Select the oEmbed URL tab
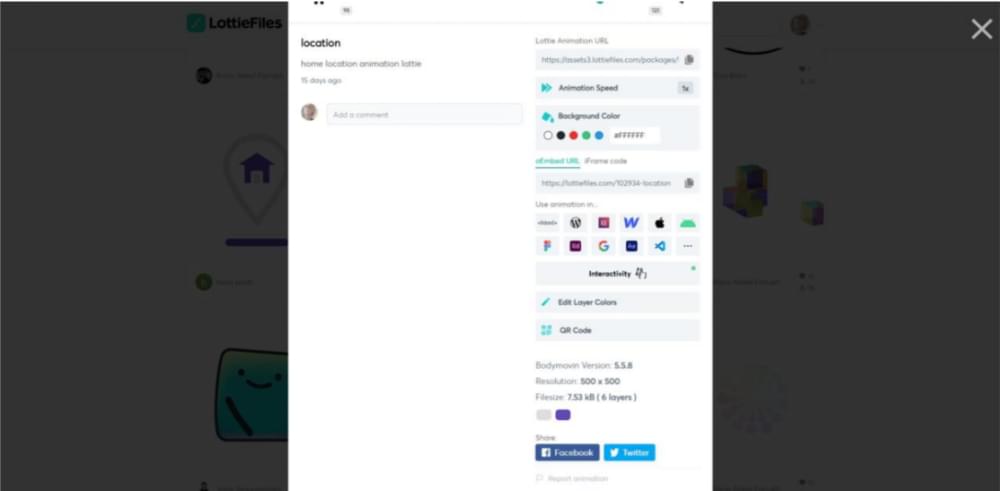The image size is (1000, 491). 557,161
